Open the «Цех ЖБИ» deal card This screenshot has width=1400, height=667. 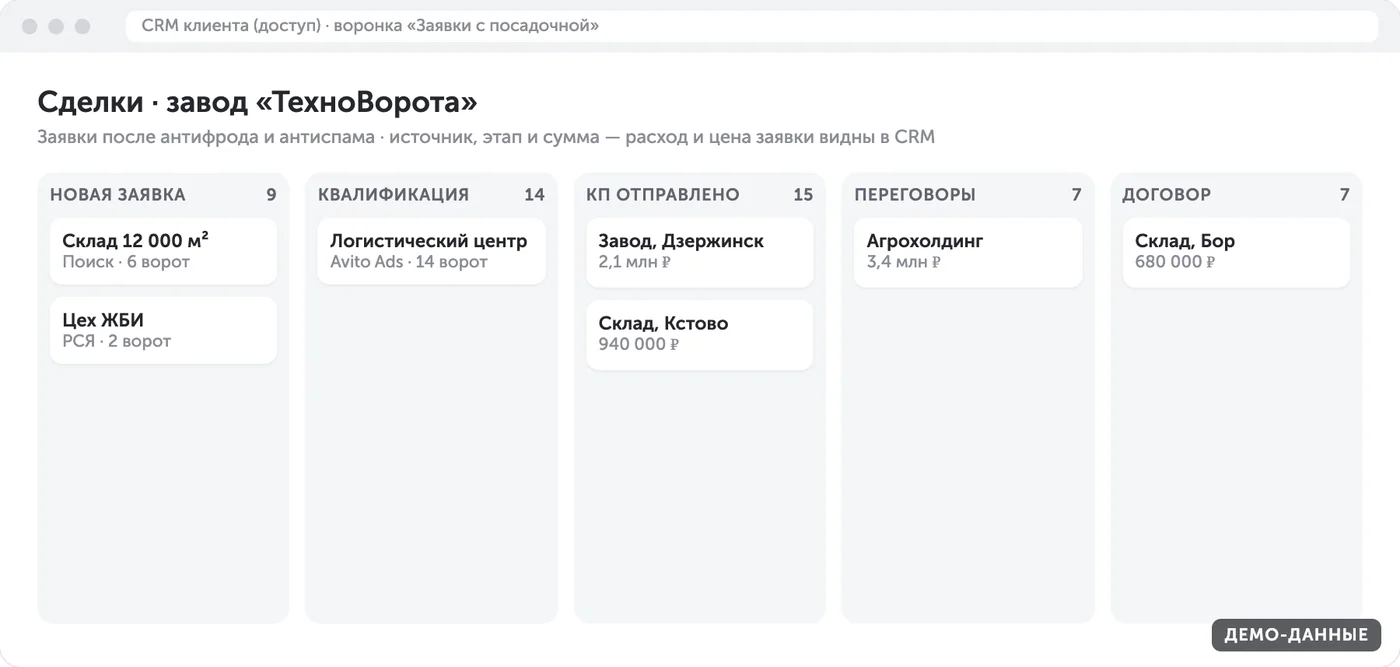point(163,330)
